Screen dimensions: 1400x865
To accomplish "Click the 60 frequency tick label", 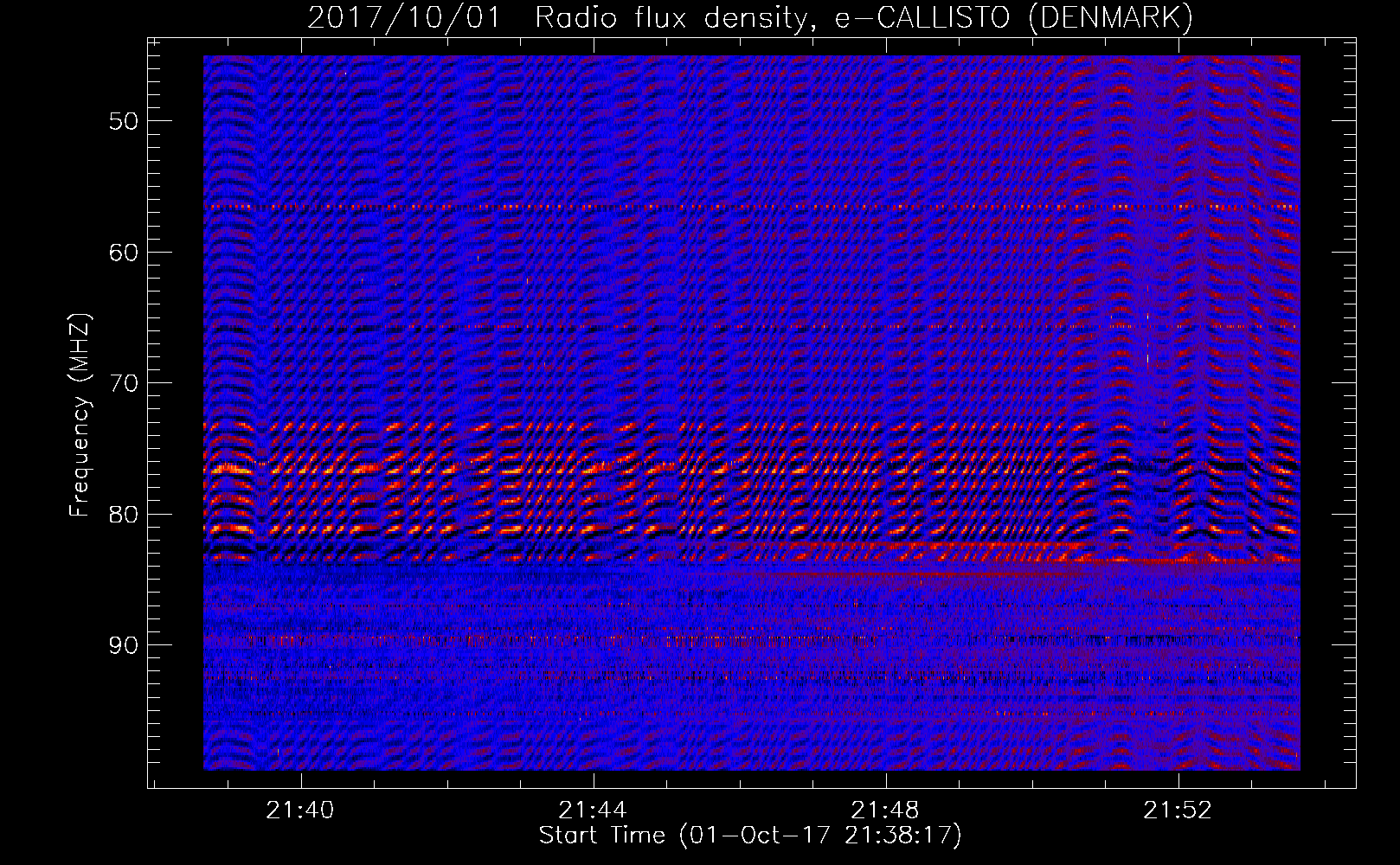I will pyautogui.click(x=124, y=252).
